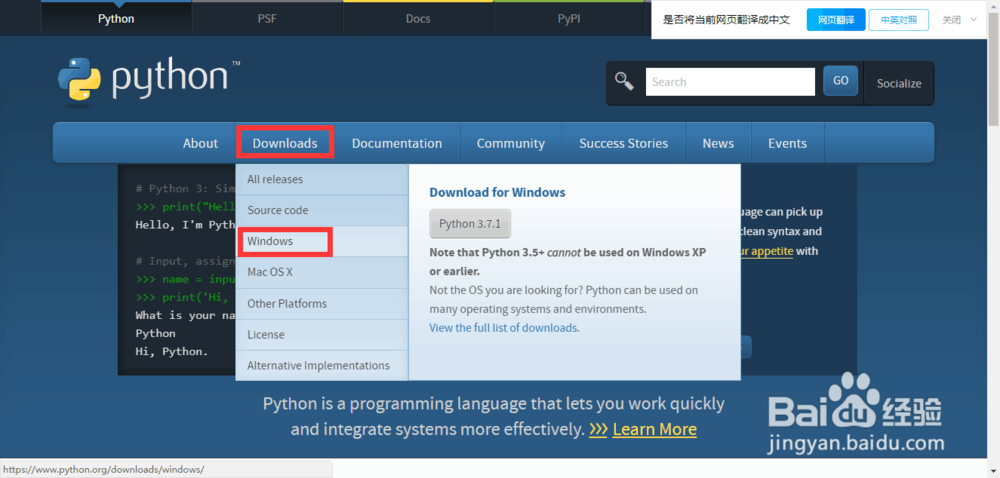
Task: Select License in Downloads submenu
Action: 322,335
